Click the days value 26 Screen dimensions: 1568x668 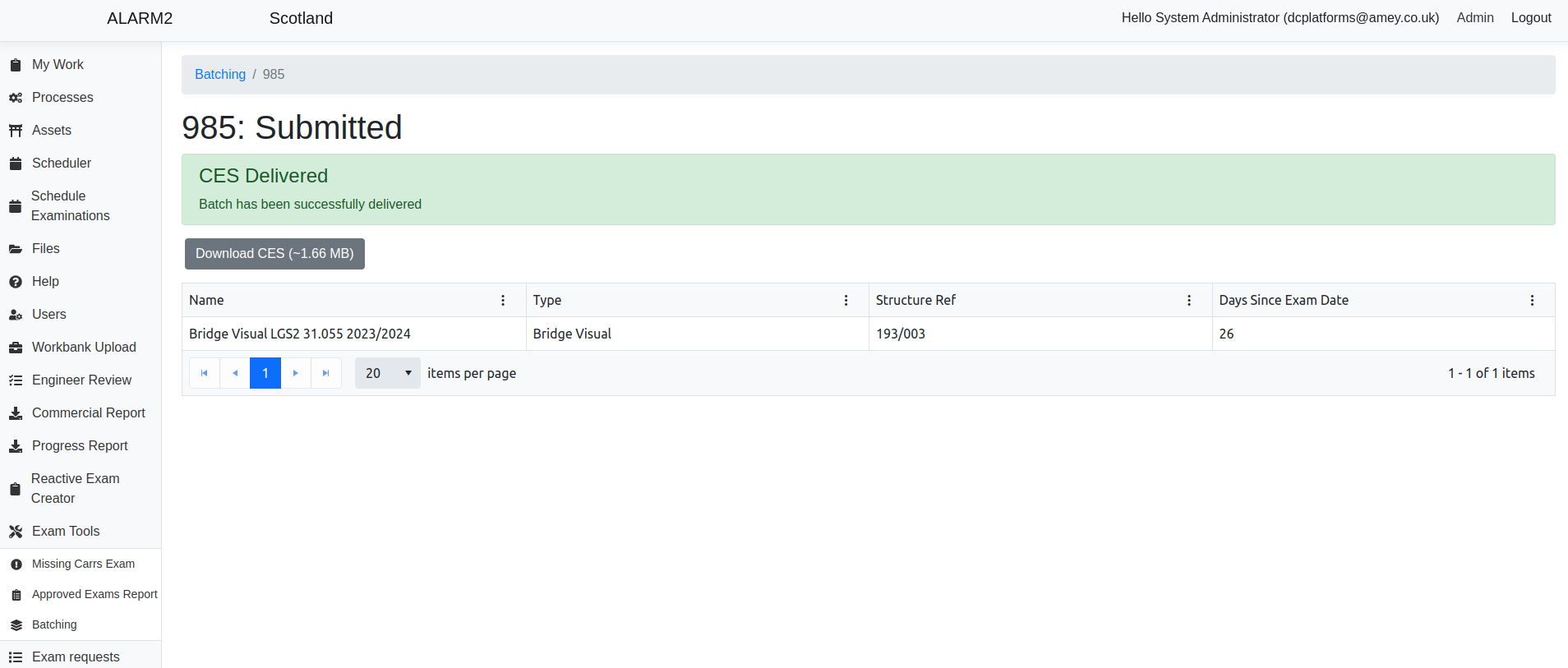click(1226, 334)
